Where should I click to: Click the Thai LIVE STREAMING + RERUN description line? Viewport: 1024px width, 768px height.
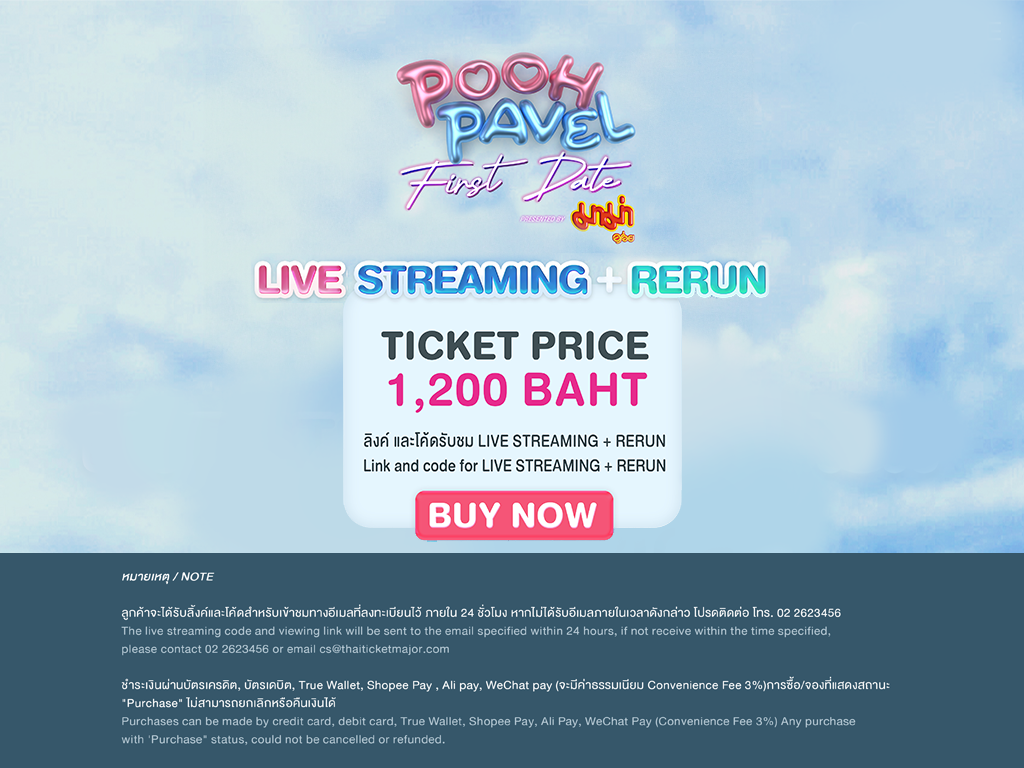coord(515,441)
